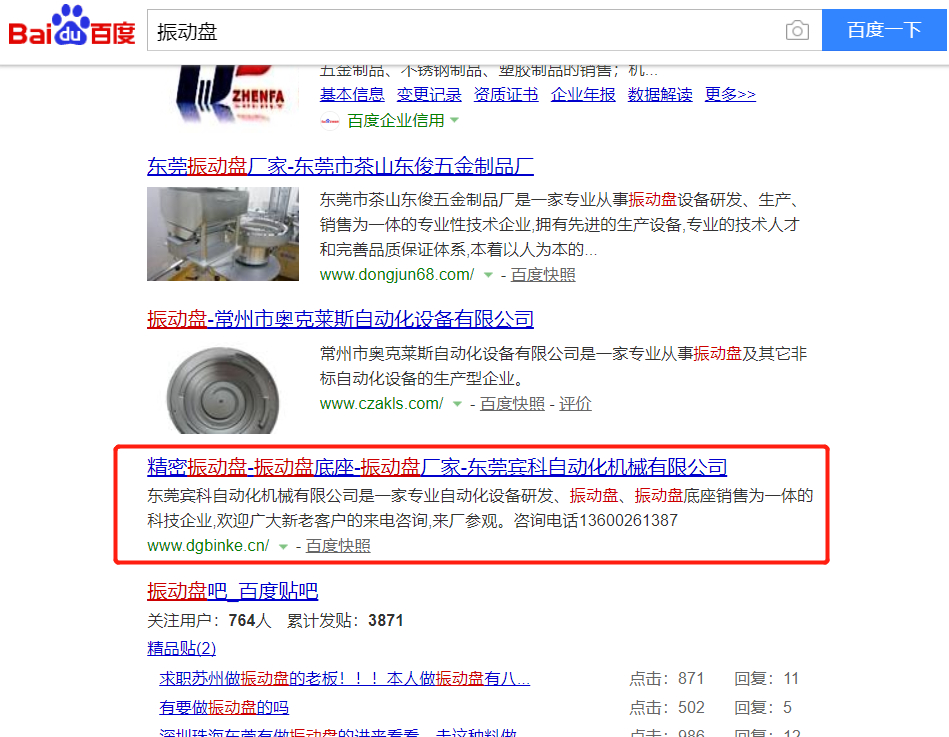The width and height of the screenshot is (949, 737).
Task: Click the 百度企业信用 badge icon
Action: pyautogui.click(x=329, y=121)
